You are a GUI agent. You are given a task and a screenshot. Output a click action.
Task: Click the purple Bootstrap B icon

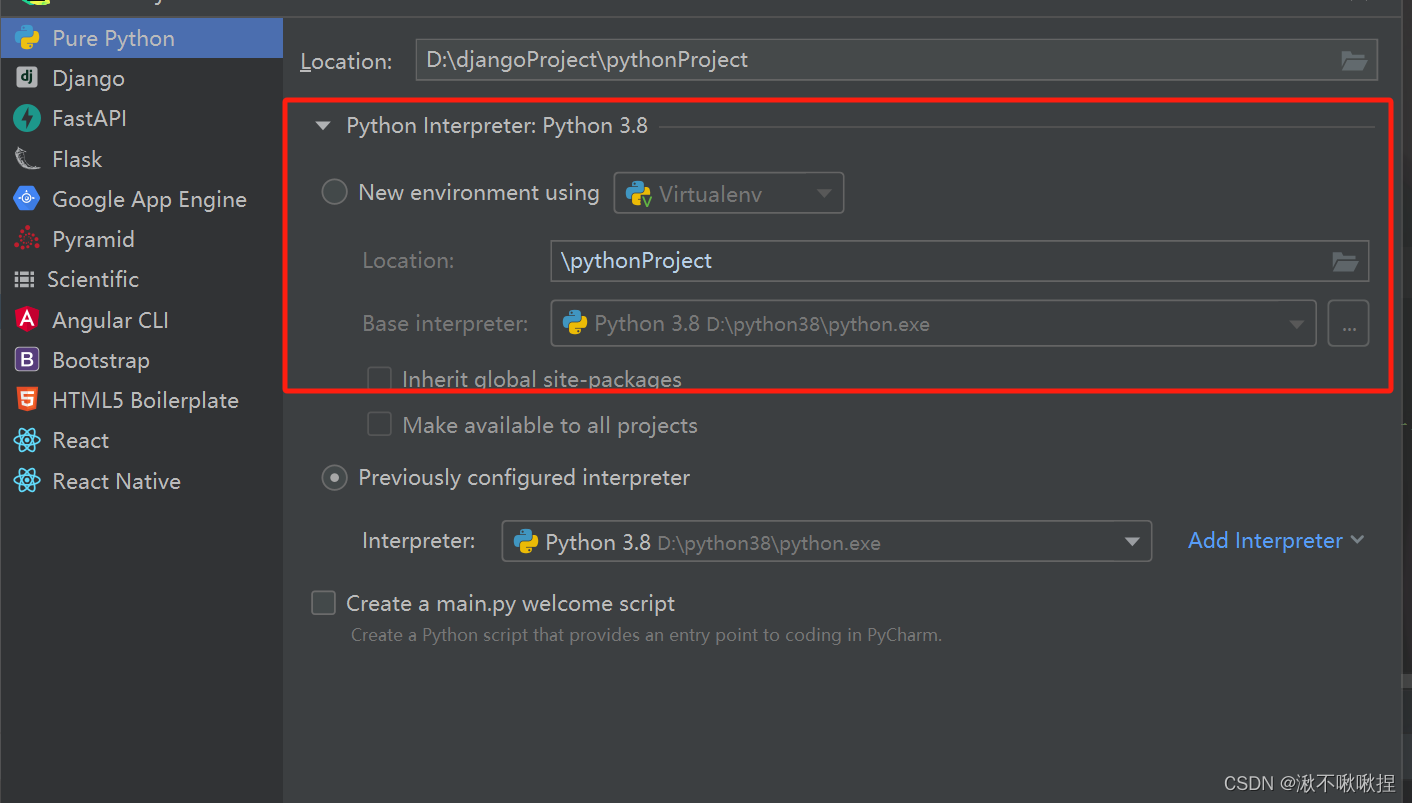tap(27, 360)
